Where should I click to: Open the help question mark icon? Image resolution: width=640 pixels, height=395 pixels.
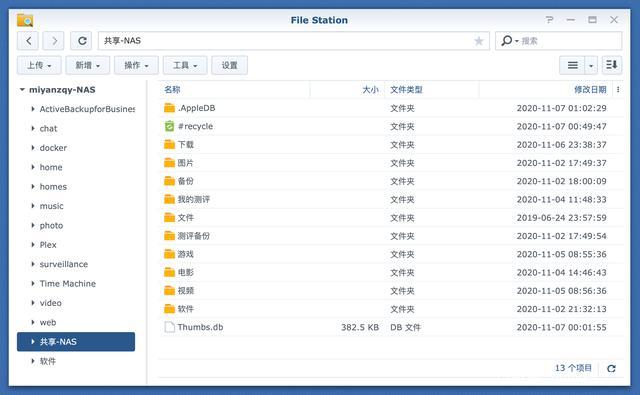[x=549, y=20]
